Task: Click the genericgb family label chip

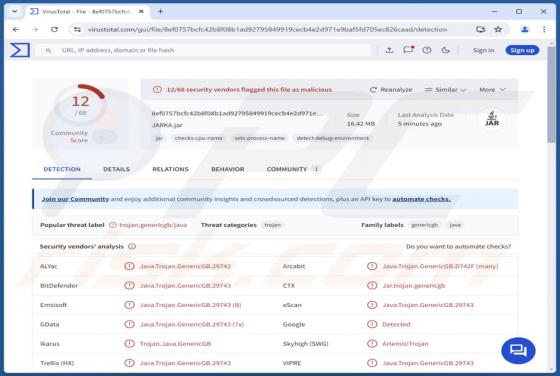Action: (425, 225)
